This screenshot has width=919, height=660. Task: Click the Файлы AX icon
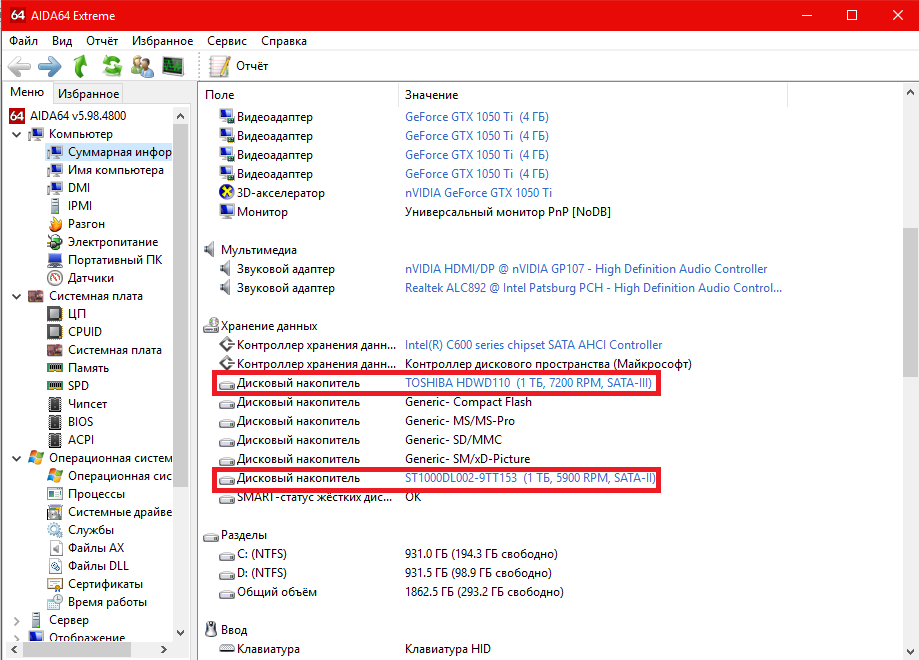(x=56, y=548)
